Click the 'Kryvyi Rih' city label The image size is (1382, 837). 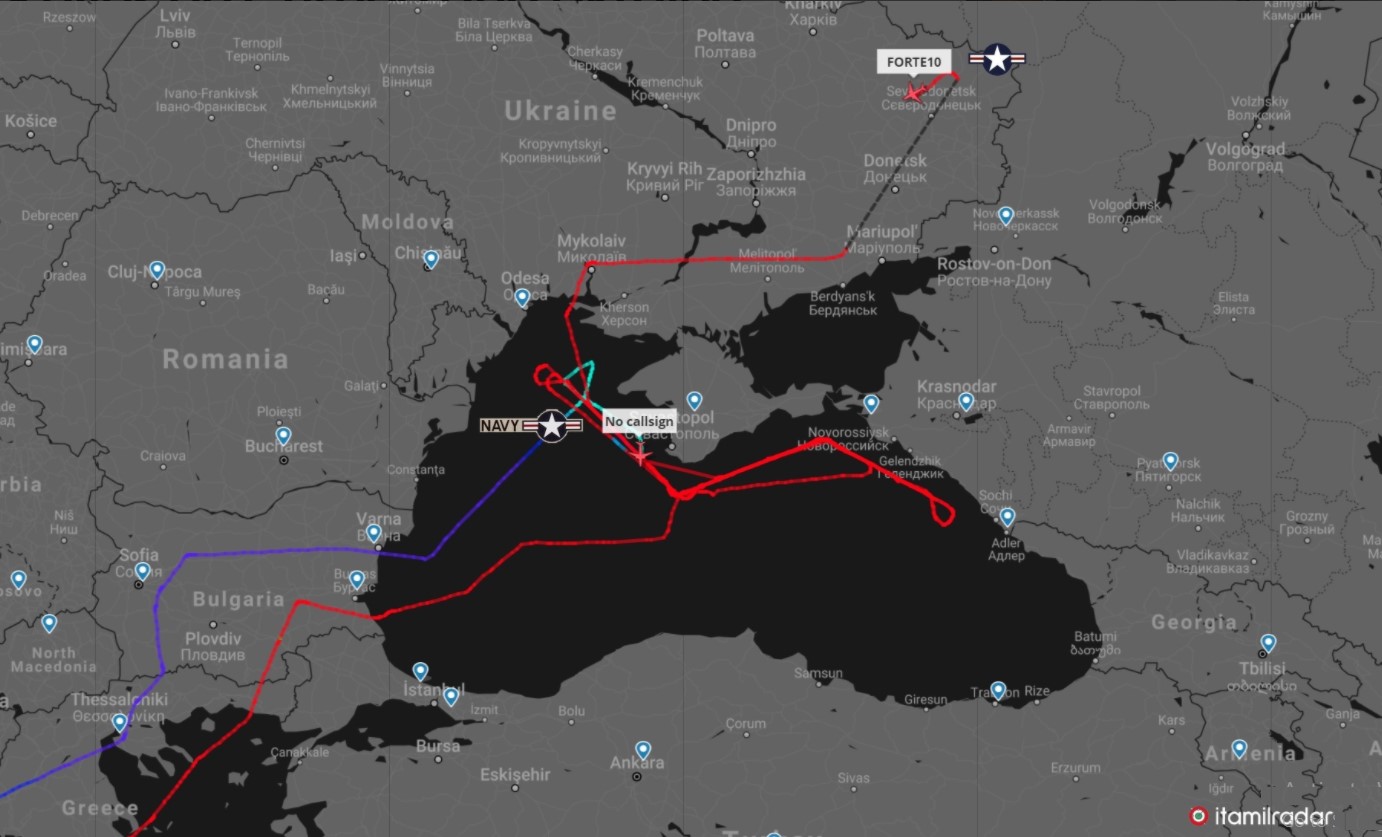(665, 169)
